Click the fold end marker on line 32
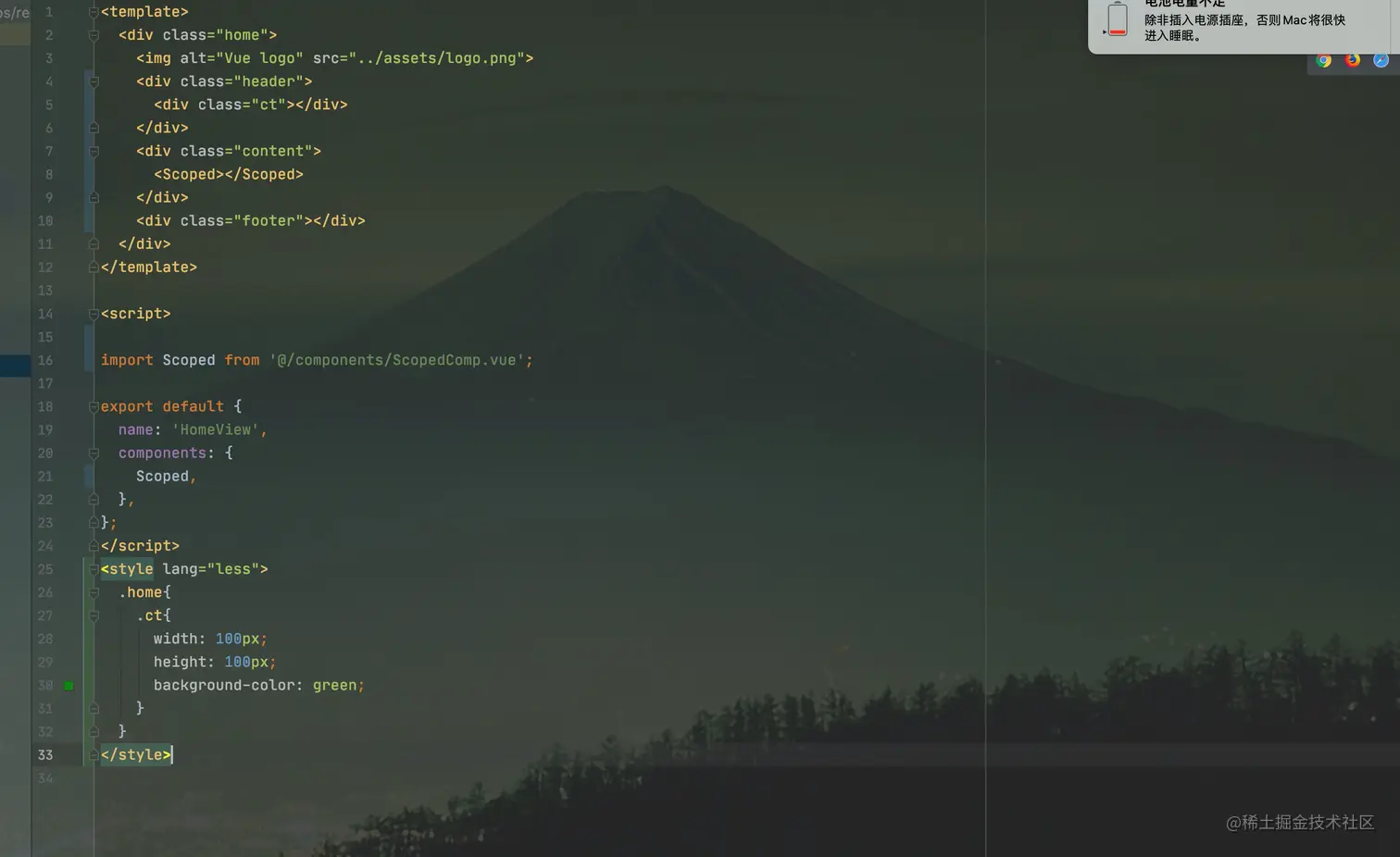Viewport: 1400px width, 857px height. (x=94, y=732)
